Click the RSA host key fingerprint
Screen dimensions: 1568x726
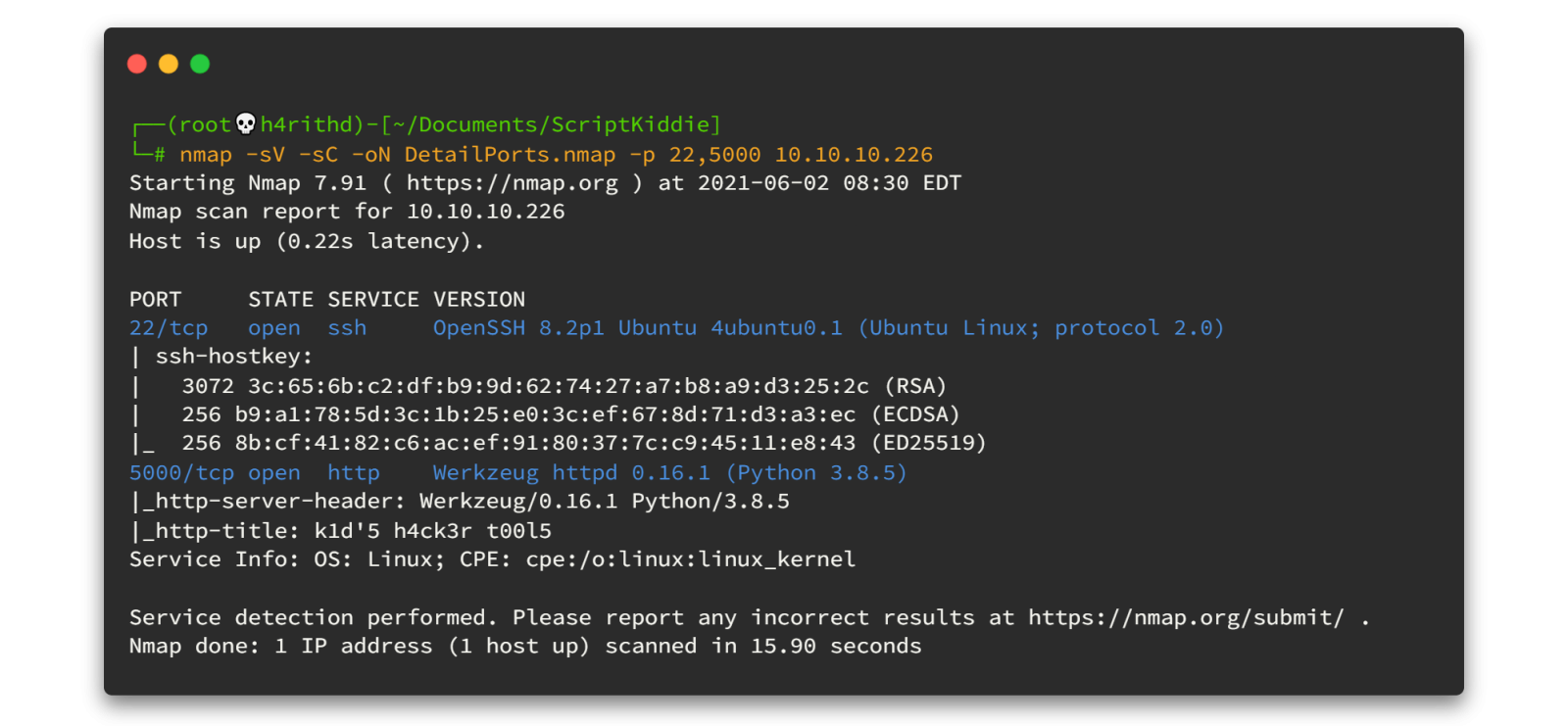point(559,386)
